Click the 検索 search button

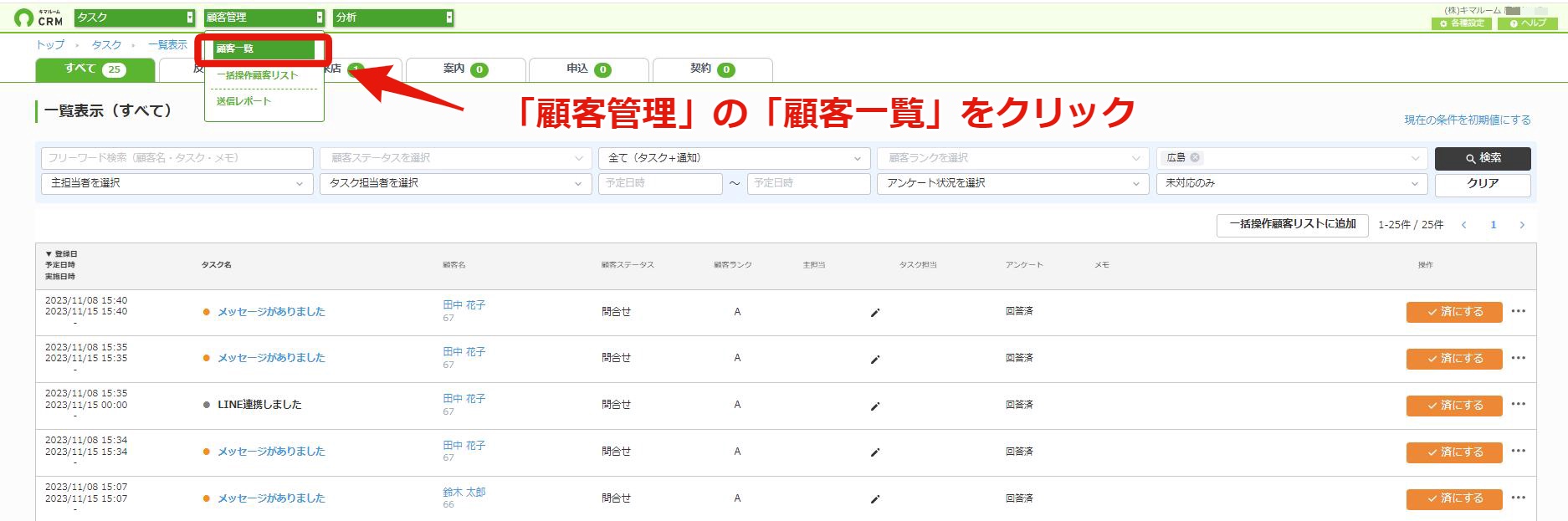point(1483,158)
